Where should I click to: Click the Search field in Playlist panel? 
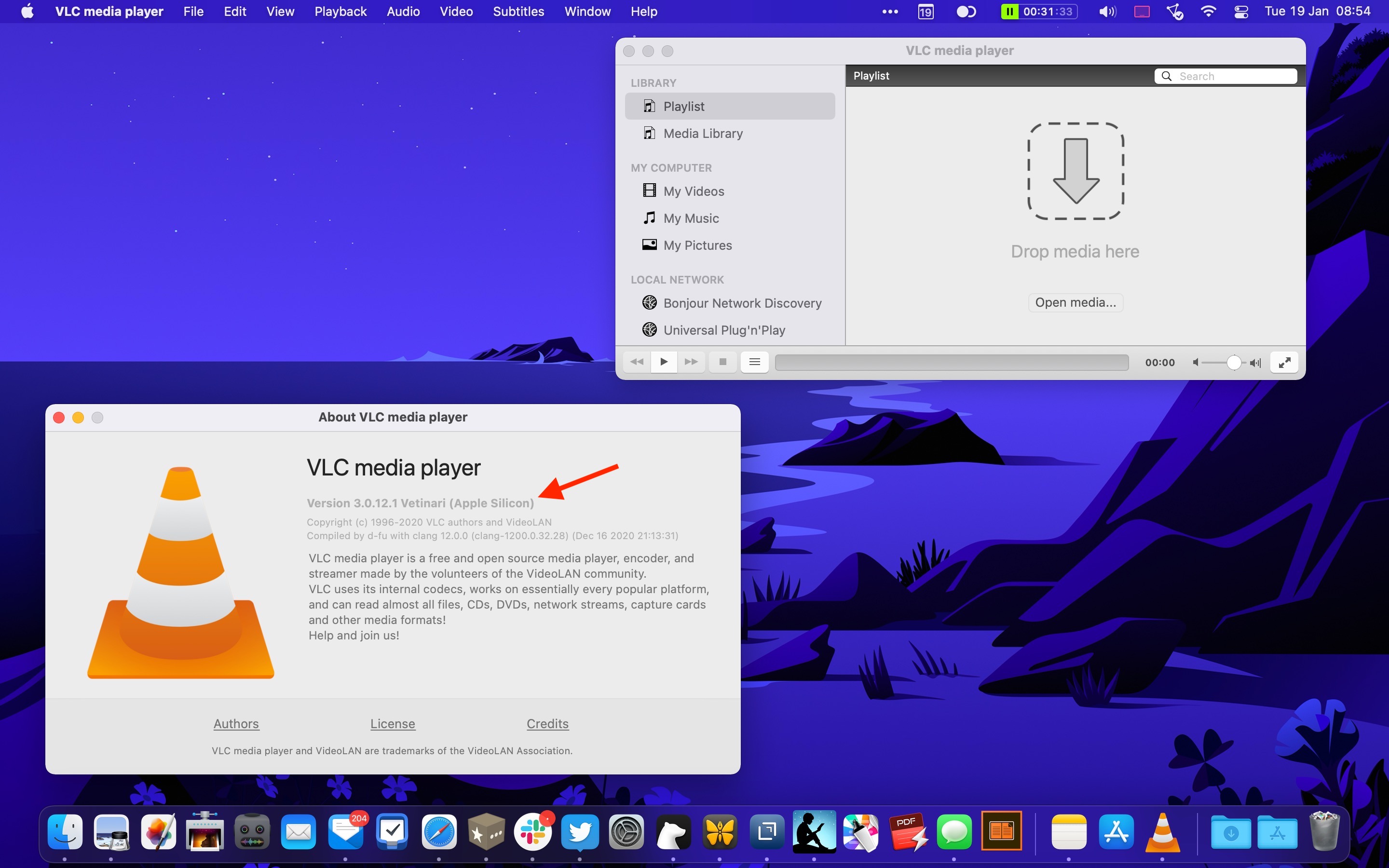click(1225, 75)
